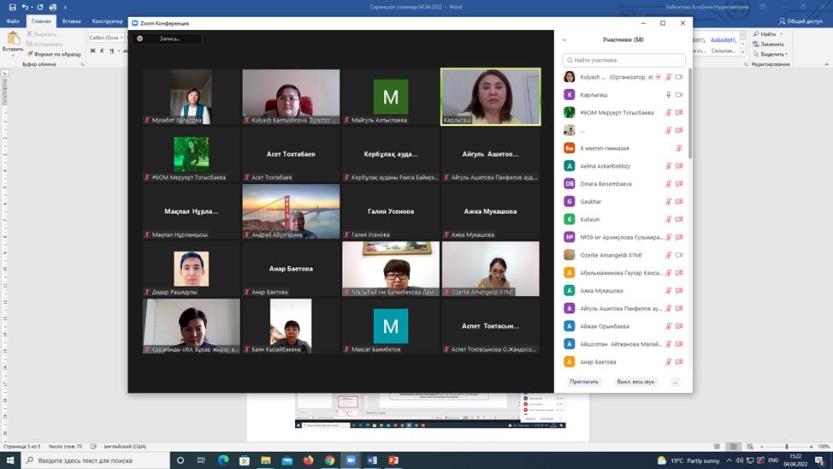Open Chrome from the taskbar
The height and width of the screenshot is (469, 833).
point(329,461)
